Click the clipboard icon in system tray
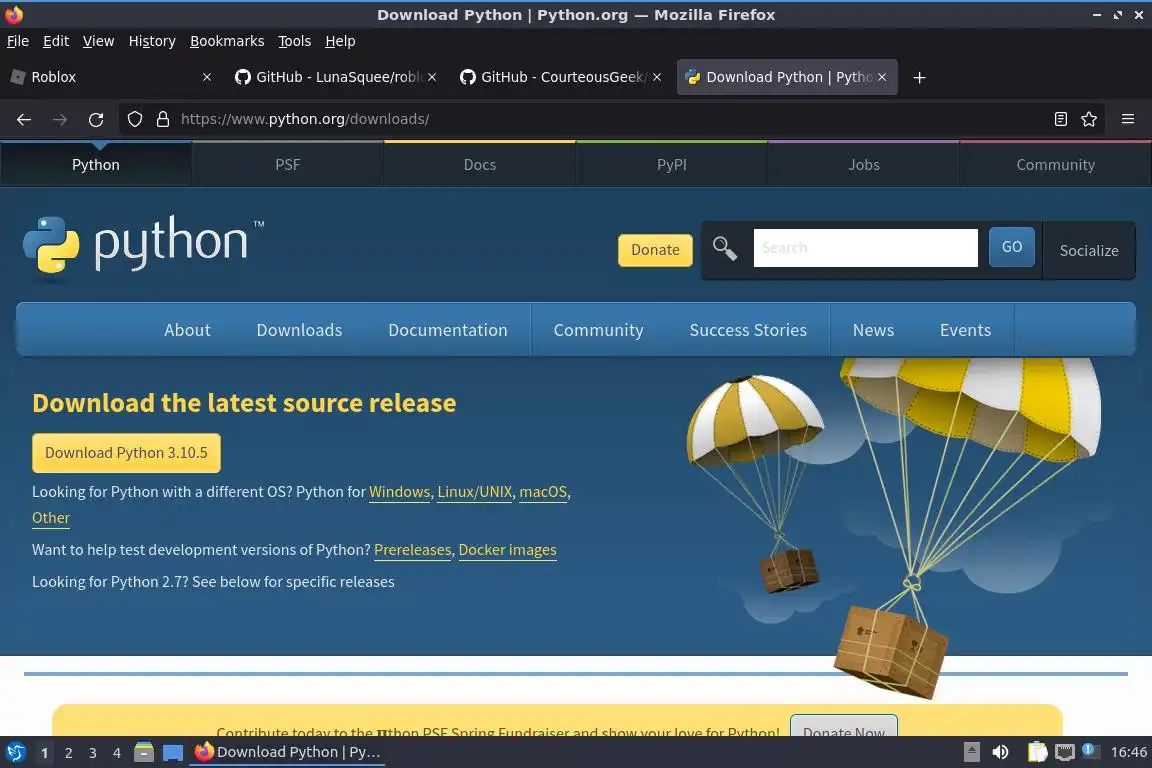The width and height of the screenshot is (1152, 768). pyautogui.click(x=1037, y=752)
